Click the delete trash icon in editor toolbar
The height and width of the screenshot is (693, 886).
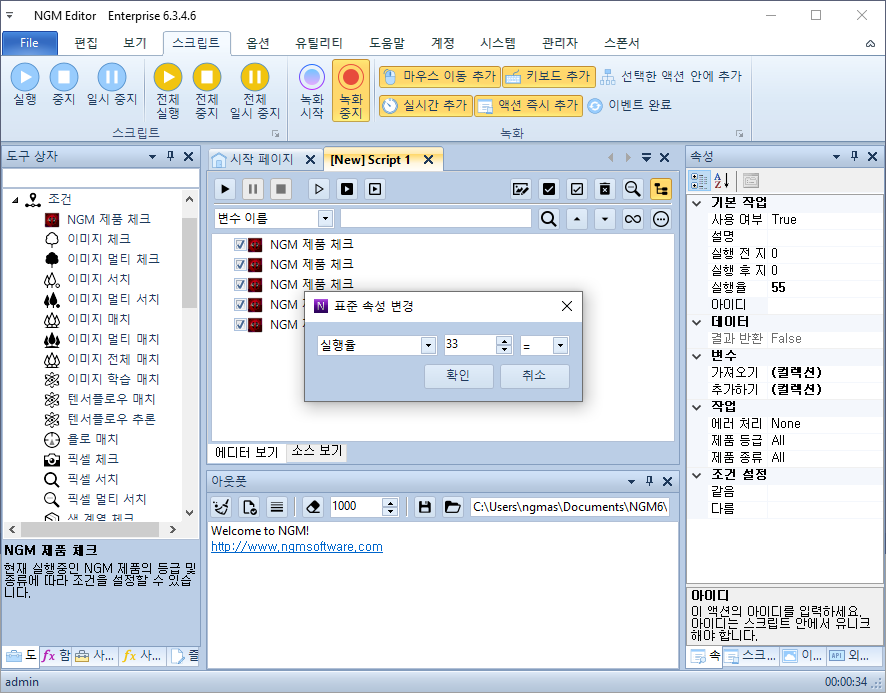click(x=605, y=189)
